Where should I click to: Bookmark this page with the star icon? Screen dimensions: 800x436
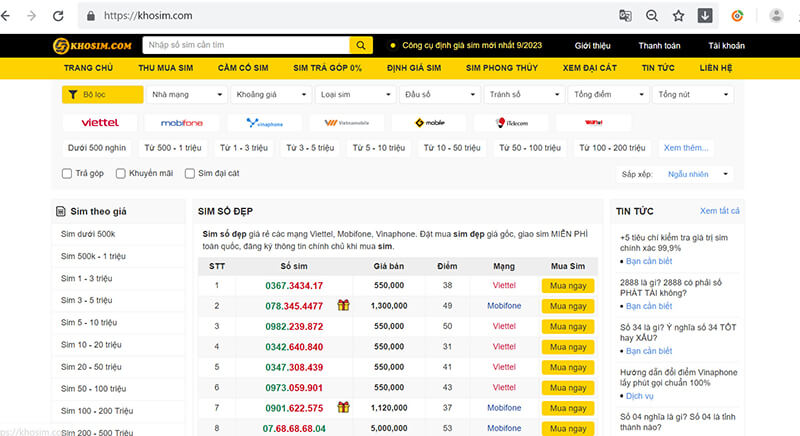(x=678, y=16)
